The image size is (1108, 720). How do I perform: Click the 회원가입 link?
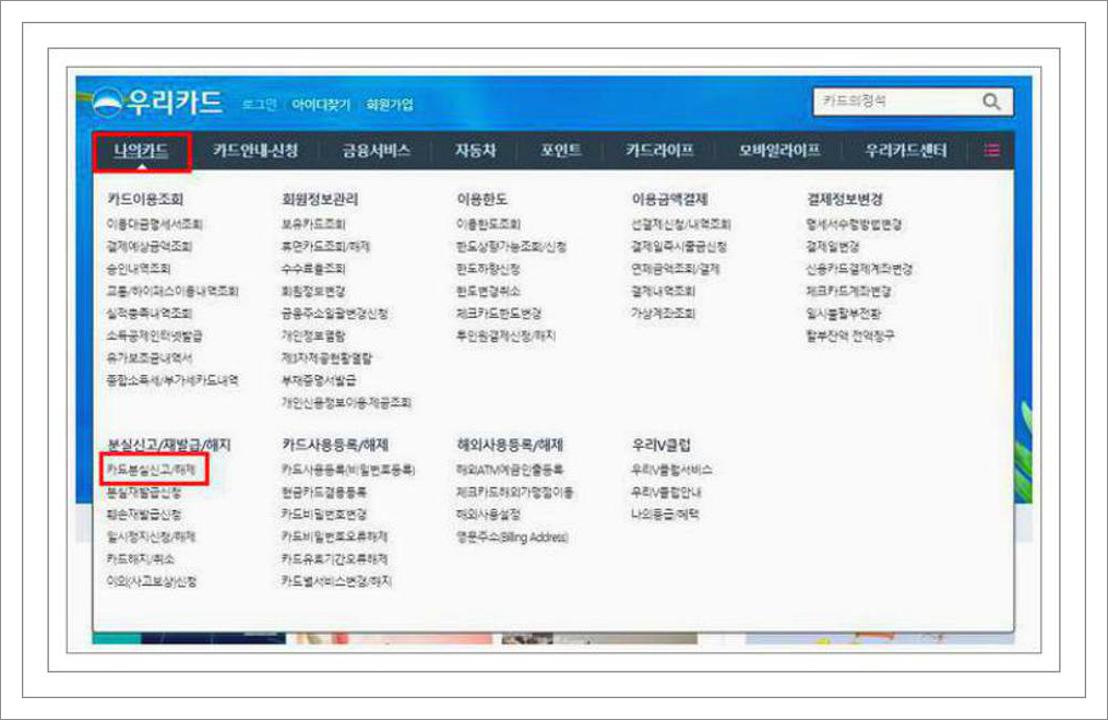(389, 105)
